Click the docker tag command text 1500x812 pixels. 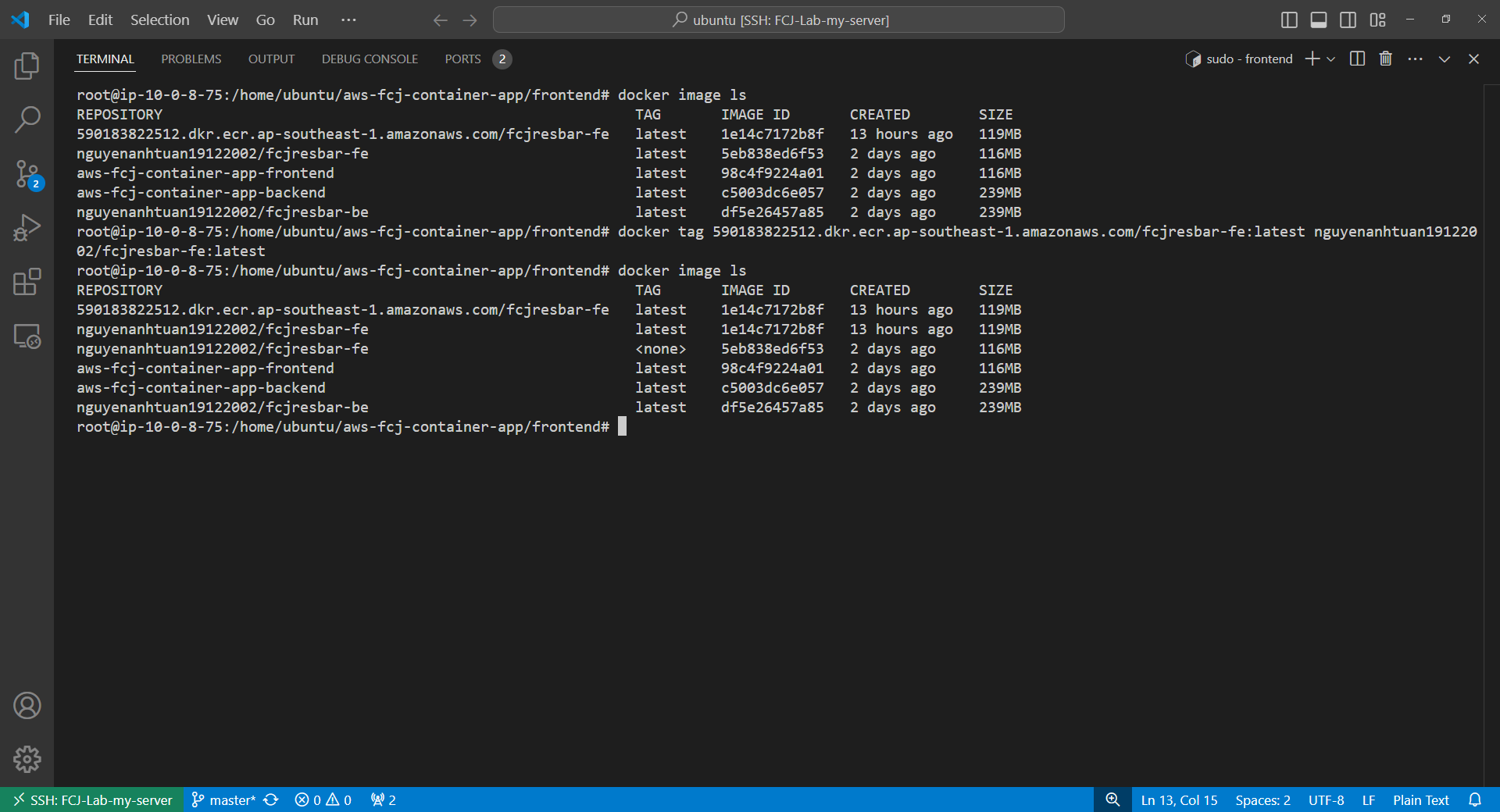click(1048, 232)
